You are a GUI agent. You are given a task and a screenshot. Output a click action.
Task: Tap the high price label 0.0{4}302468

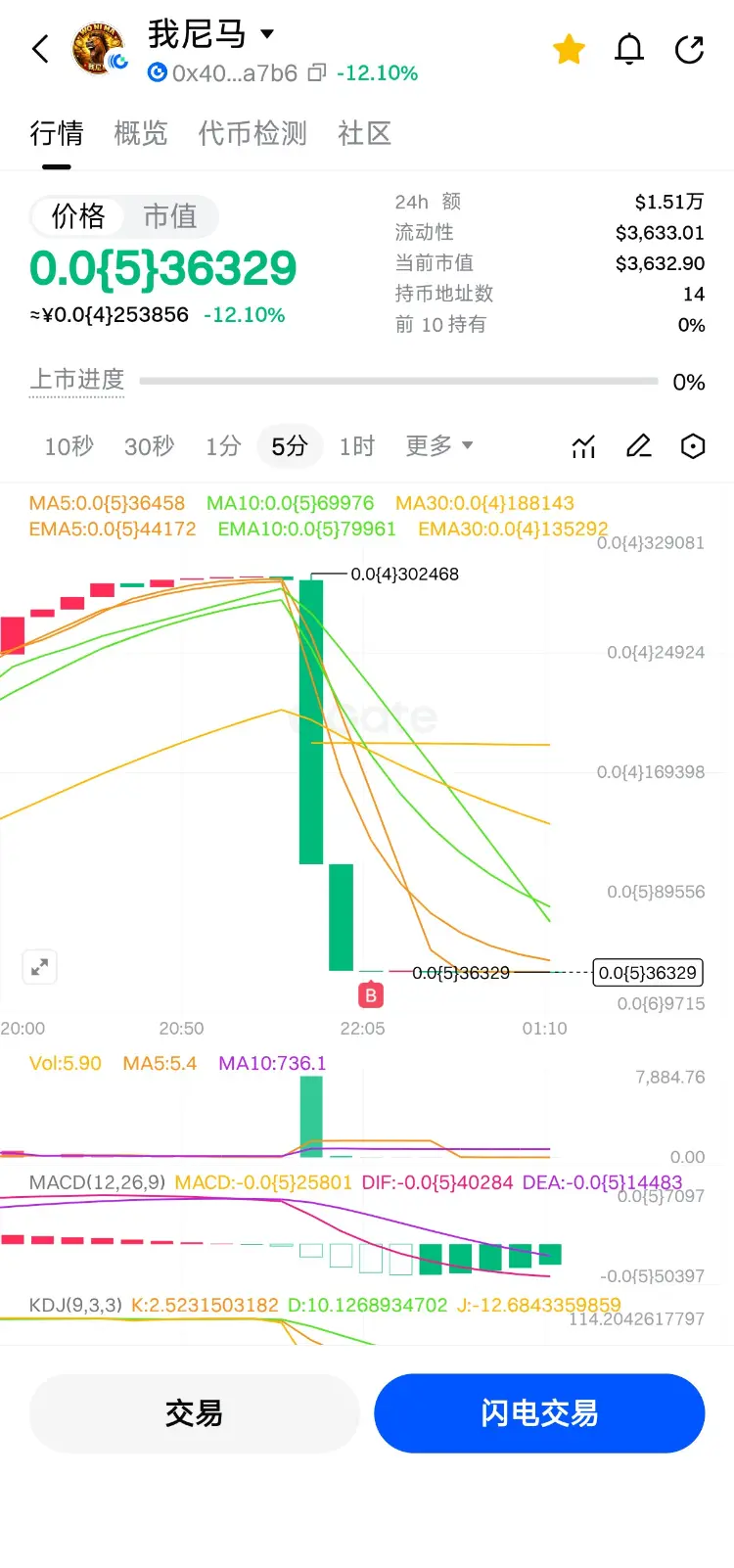click(404, 575)
